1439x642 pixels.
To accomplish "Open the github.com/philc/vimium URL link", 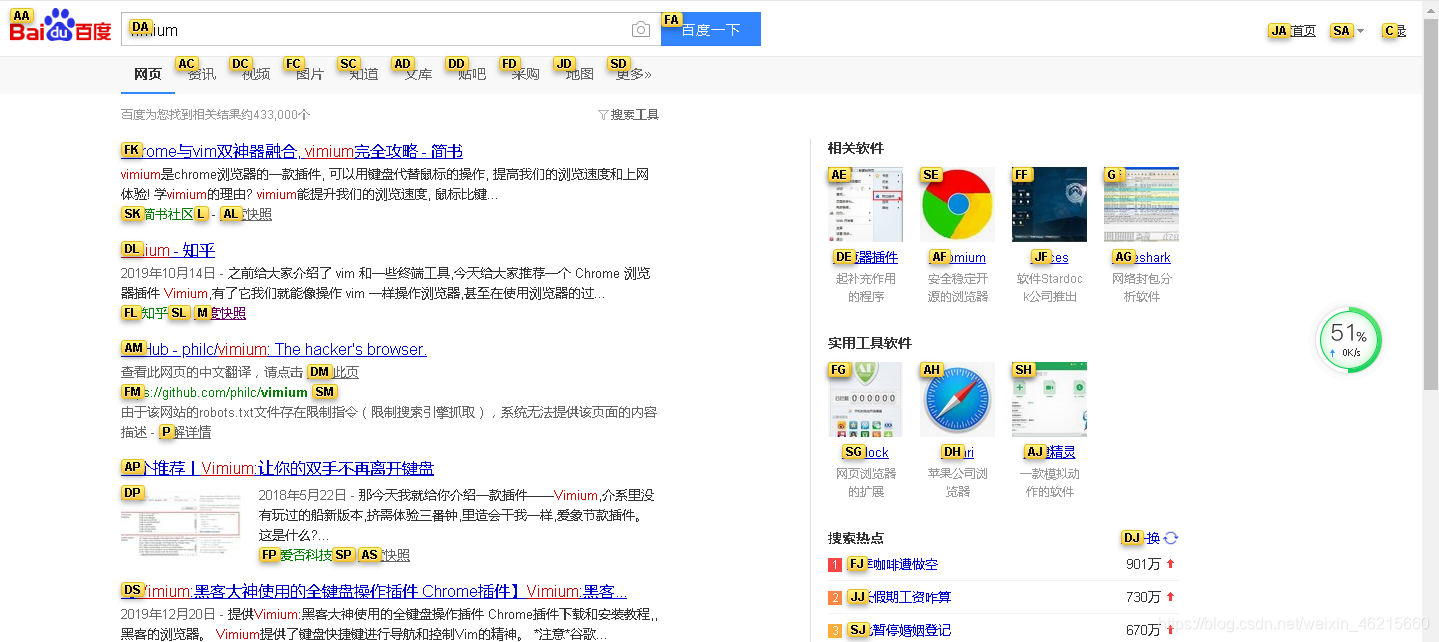I will tap(214, 392).
